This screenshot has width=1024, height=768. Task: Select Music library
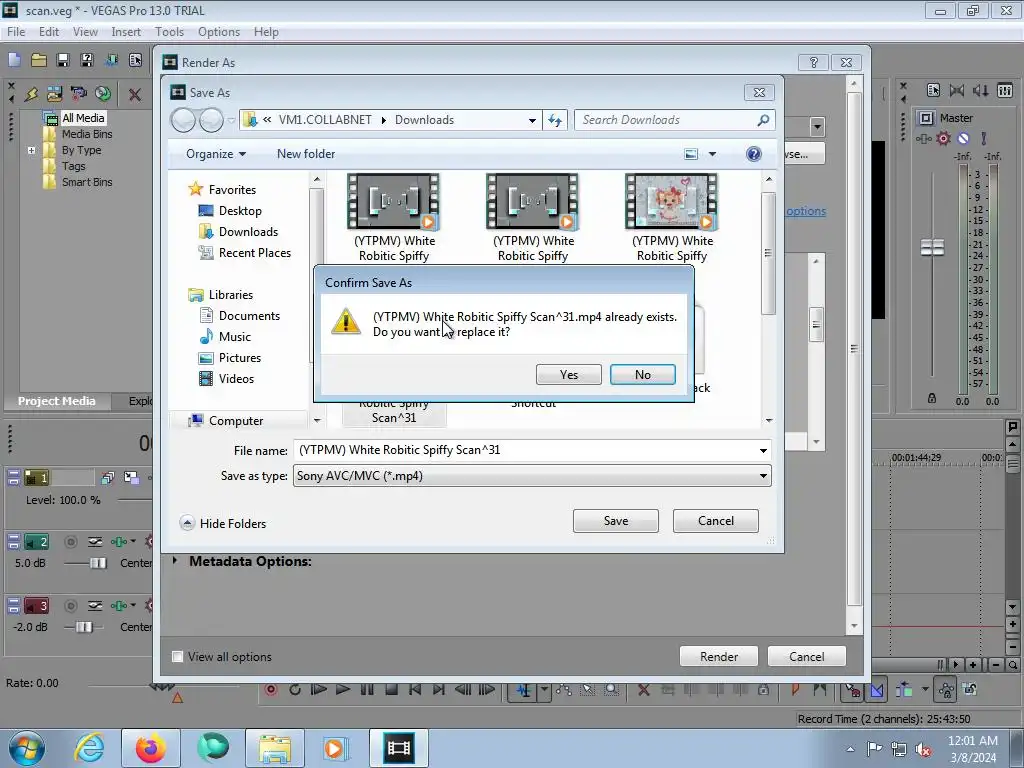pos(234,337)
